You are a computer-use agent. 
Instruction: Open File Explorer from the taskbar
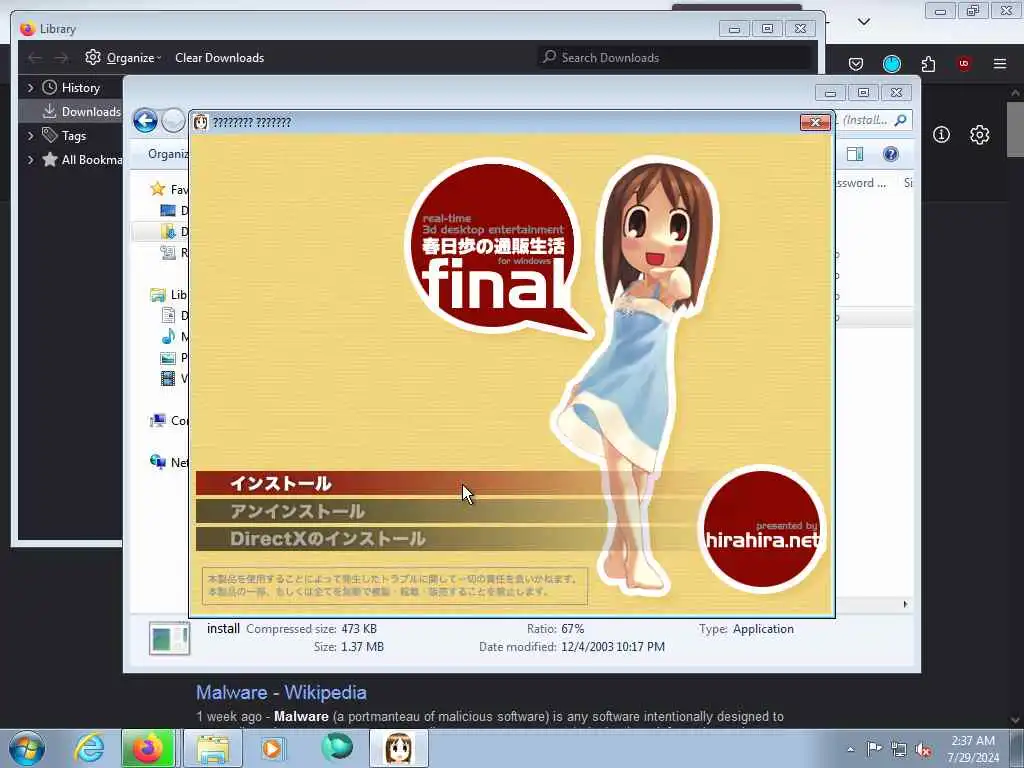(212, 748)
